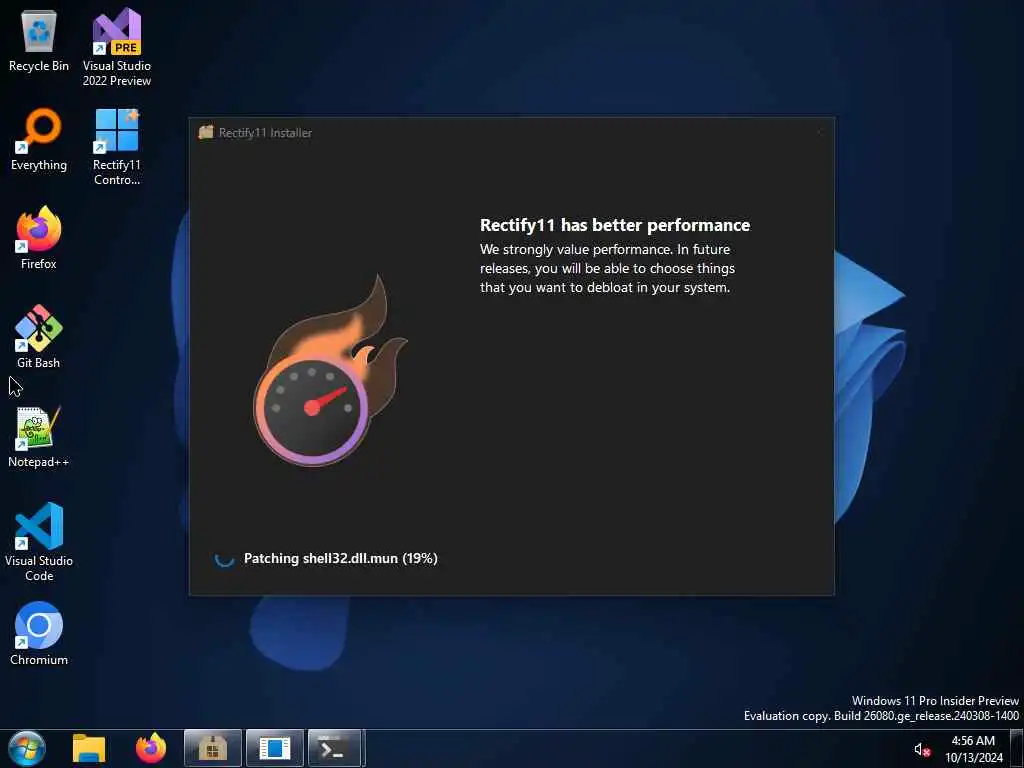Click the muted volume tray icon
Viewport: 1024px width, 768px height.
[x=922, y=750]
